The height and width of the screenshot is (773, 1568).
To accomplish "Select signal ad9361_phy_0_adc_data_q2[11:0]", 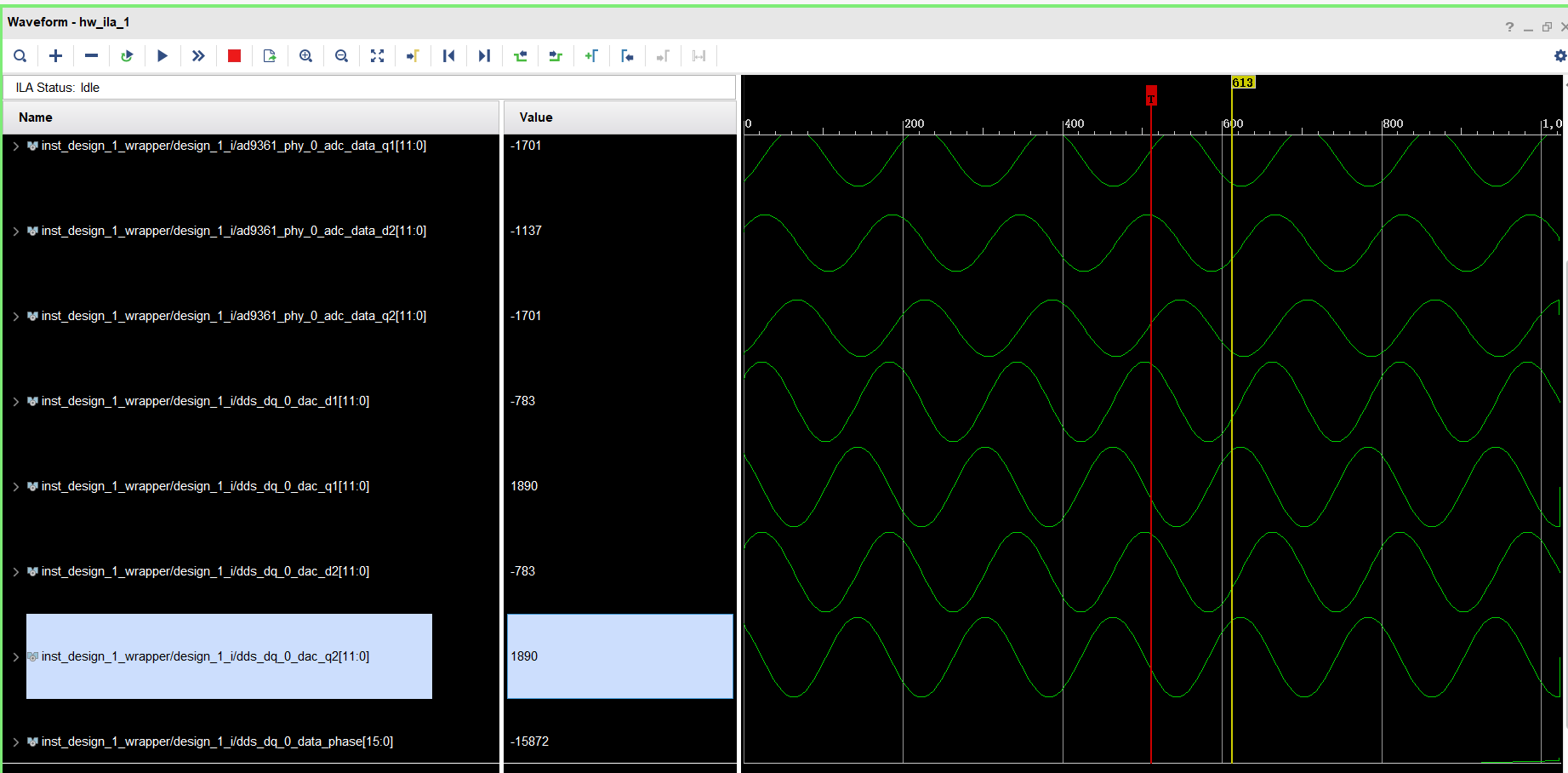I will [x=234, y=316].
